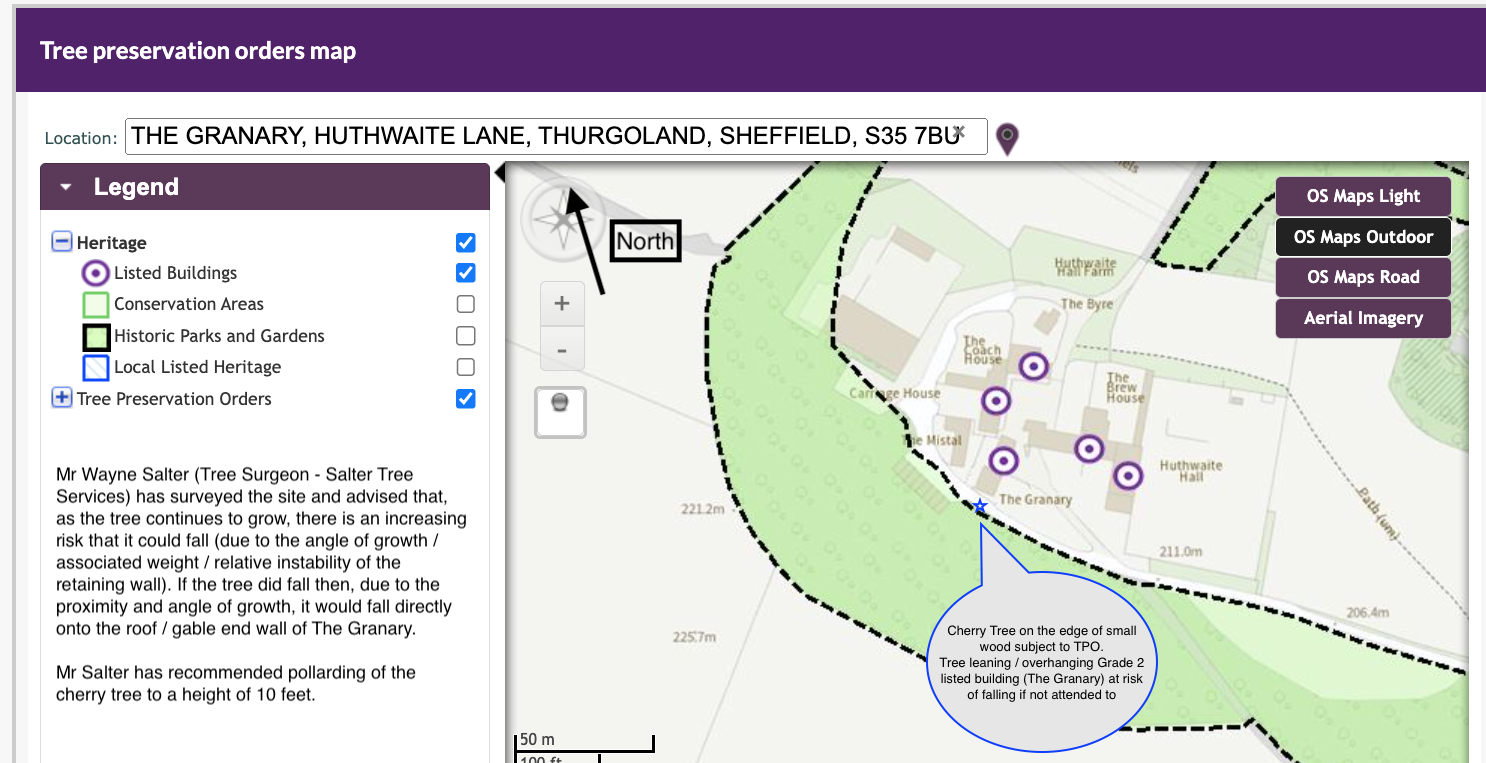This screenshot has height=763, width=1486.
Task: Collapse the Heritage group with the minus icon
Action: coord(62,242)
